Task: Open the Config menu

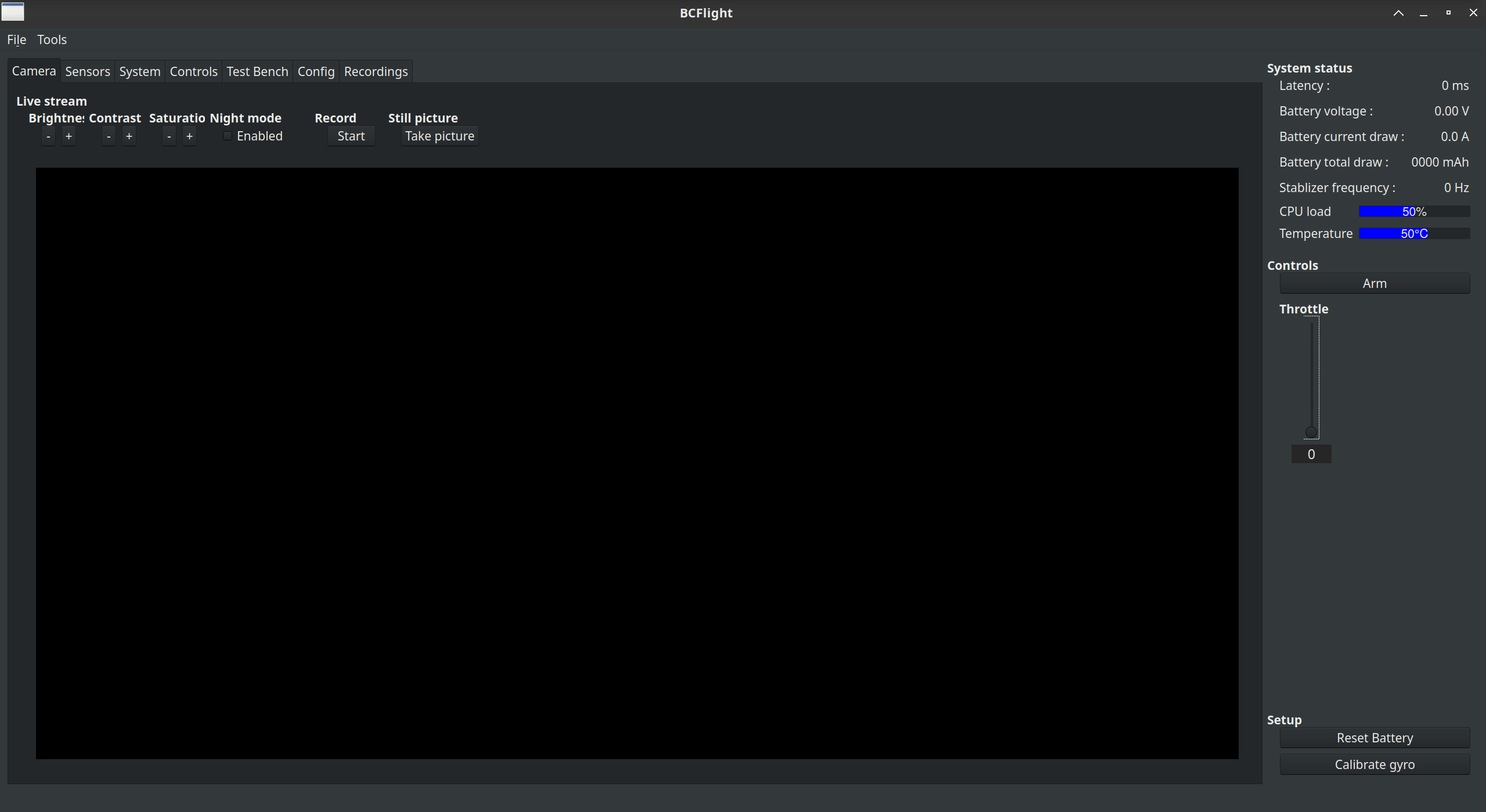Action: [x=316, y=71]
